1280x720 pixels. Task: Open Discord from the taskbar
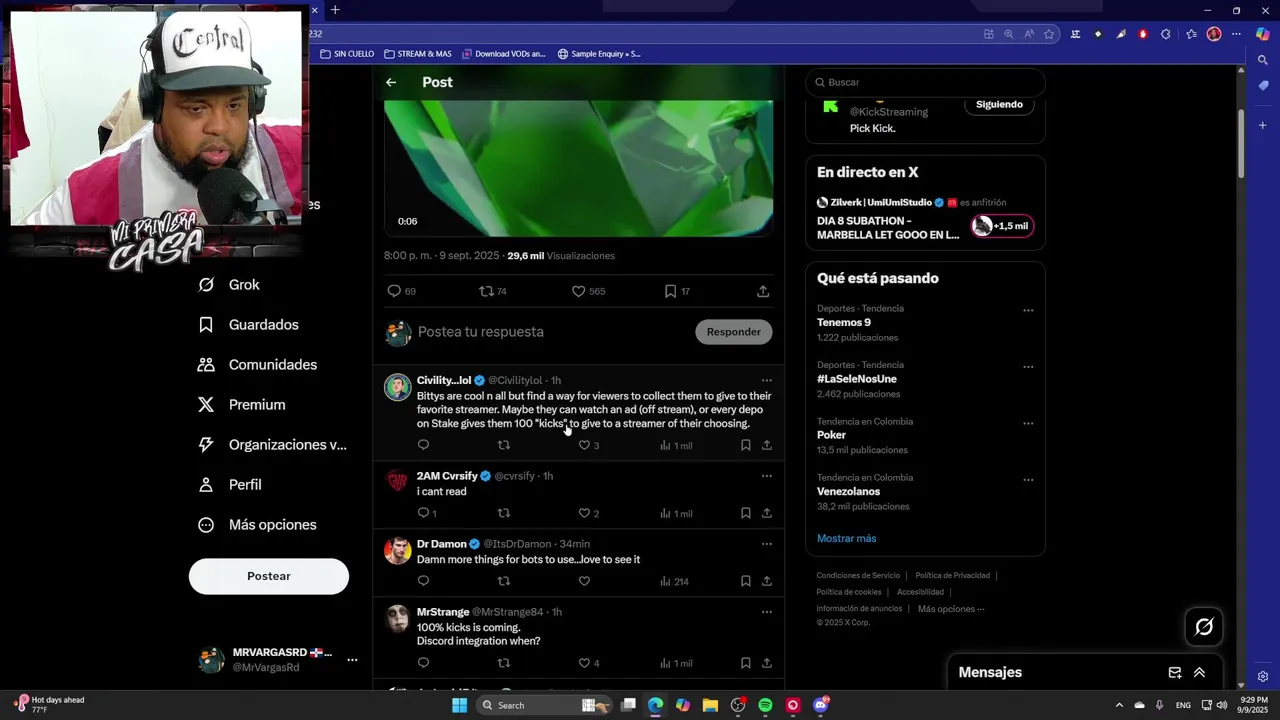point(821,705)
